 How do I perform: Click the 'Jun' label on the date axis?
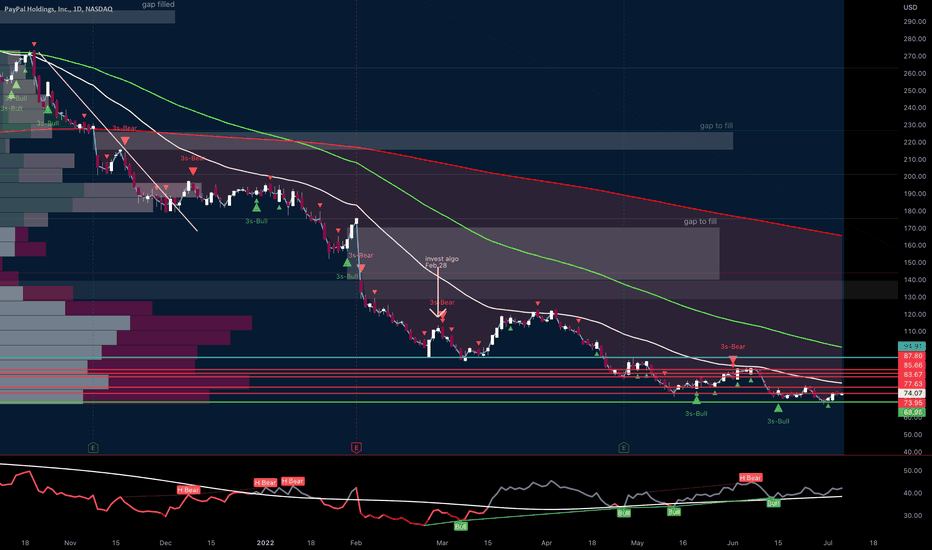(733, 543)
